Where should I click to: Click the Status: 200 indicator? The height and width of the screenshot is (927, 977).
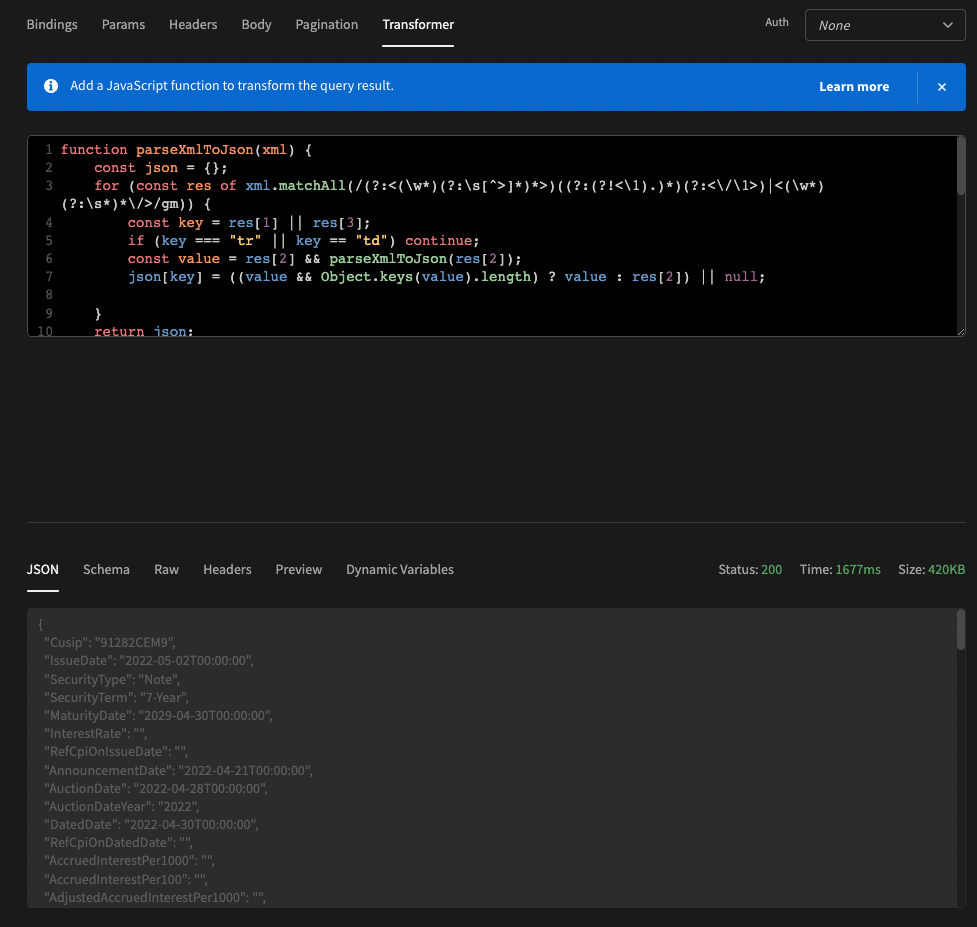click(x=750, y=569)
